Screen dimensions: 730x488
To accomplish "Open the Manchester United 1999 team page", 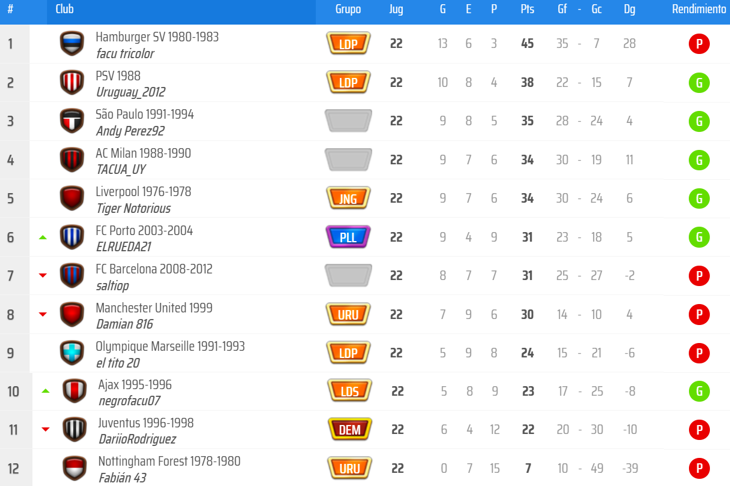I will pos(154,308).
